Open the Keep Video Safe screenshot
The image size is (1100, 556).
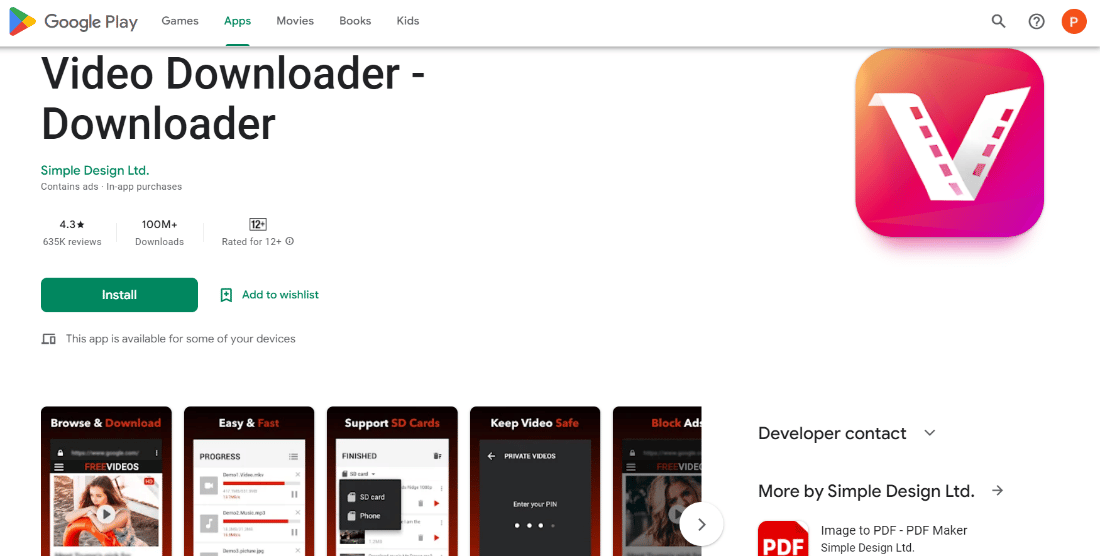[535, 481]
